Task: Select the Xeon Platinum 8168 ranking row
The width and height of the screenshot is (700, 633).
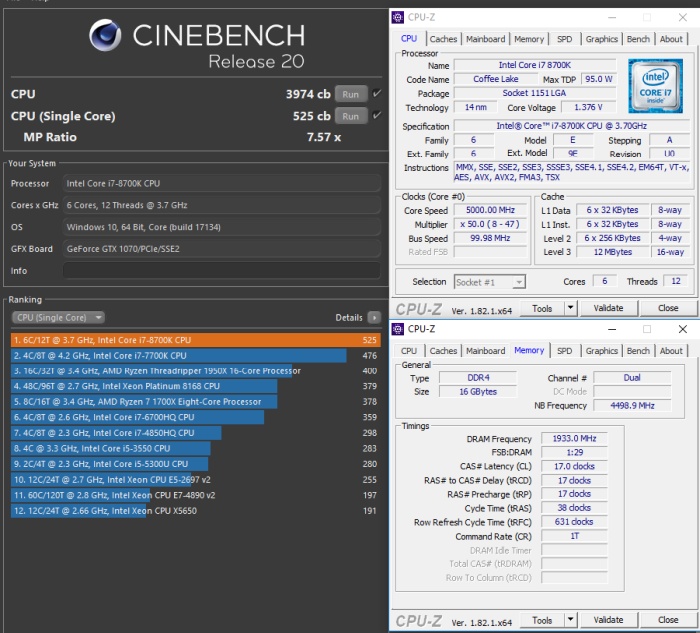Action: (196, 386)
